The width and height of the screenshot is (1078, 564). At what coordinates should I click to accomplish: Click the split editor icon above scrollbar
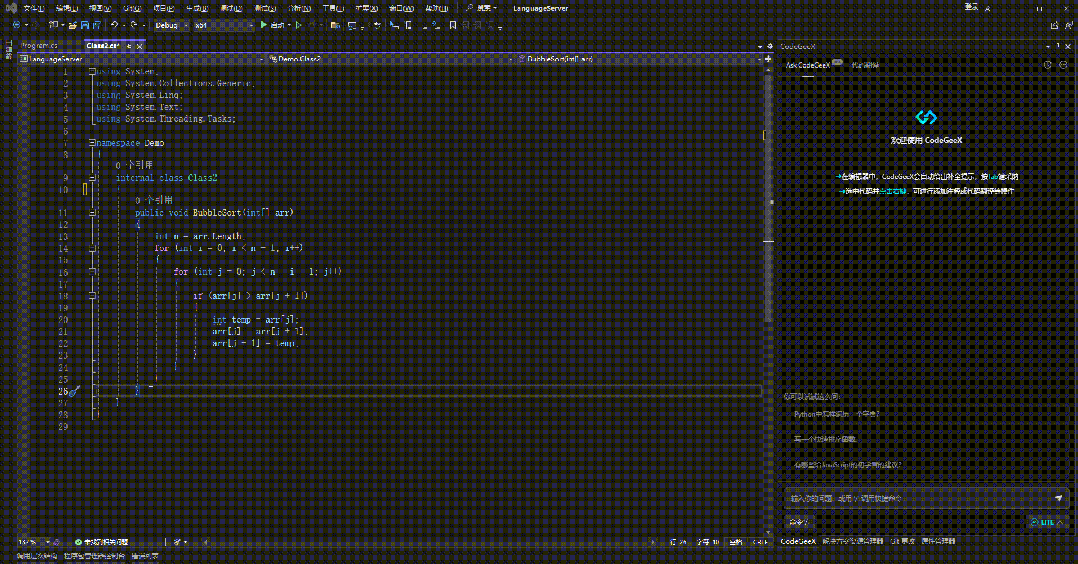point(768,59)
